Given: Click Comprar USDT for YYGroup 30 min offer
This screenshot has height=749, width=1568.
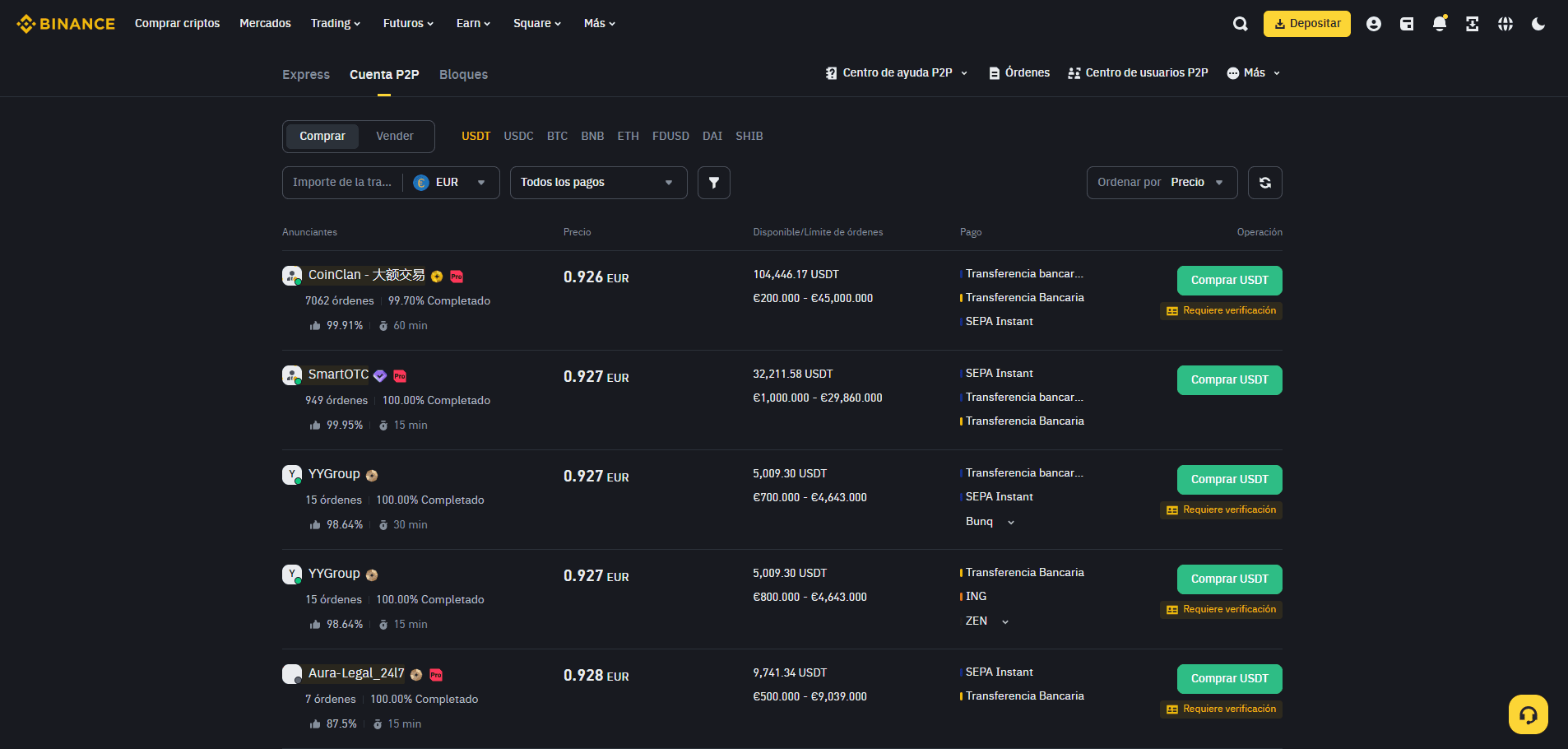Looking at the screenshot, I should 1229,480.
